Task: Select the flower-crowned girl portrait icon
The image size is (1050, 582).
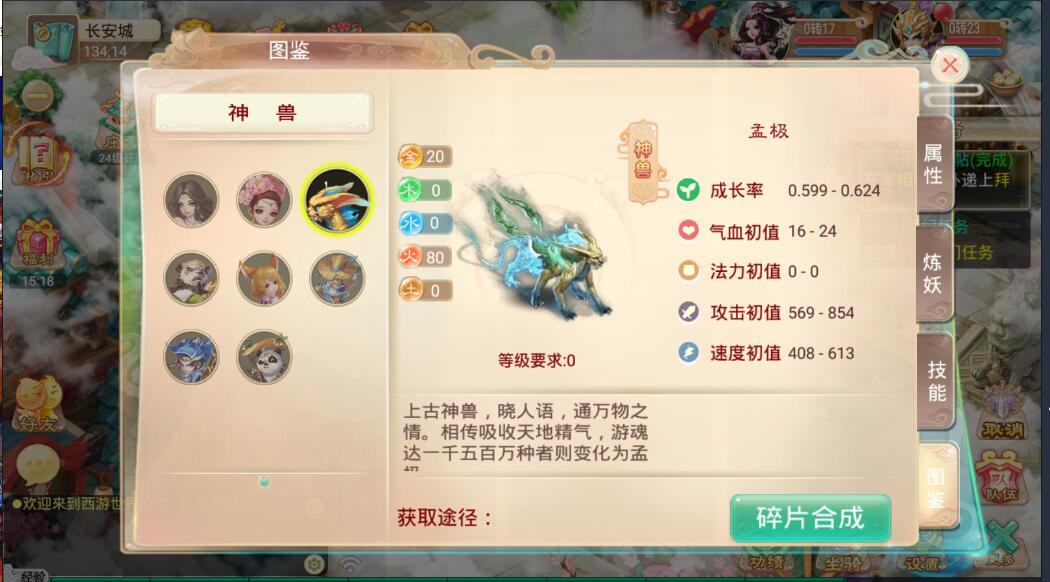Action: tap(264, 200)
